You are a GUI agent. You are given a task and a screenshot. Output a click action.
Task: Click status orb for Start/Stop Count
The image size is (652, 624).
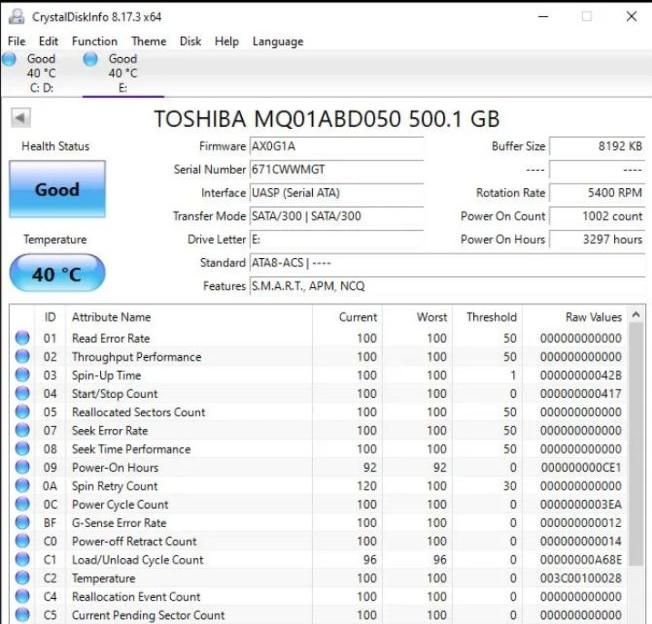(x=22, y=393)
